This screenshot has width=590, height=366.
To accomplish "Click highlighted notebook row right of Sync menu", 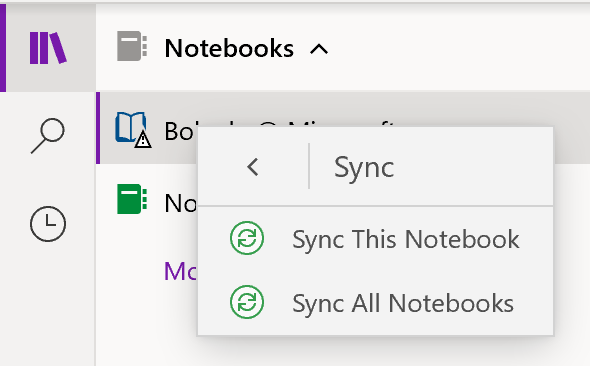I will (572, 128).
